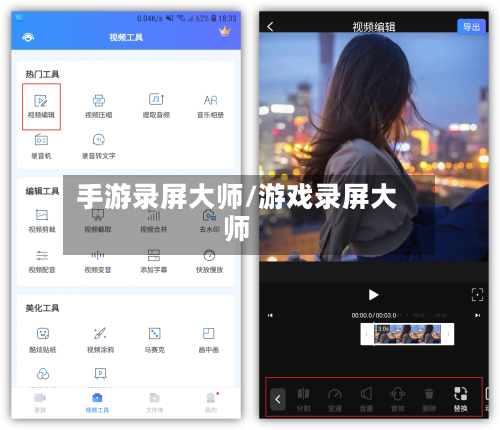
Task: Open the 录音机 recorder tool
Action: [41, 147]
